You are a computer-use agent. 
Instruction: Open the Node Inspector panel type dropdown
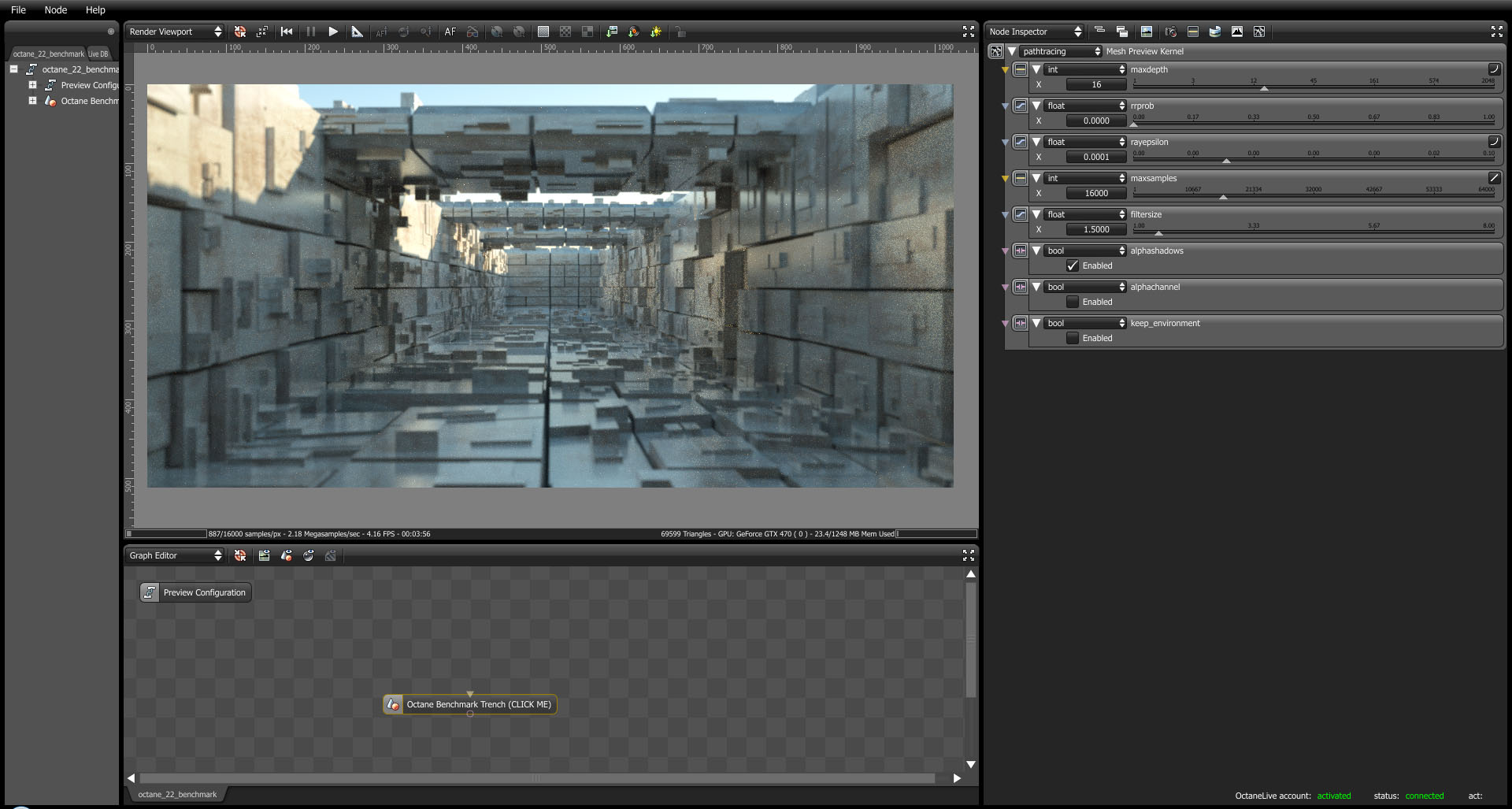tap(1035, 32)
